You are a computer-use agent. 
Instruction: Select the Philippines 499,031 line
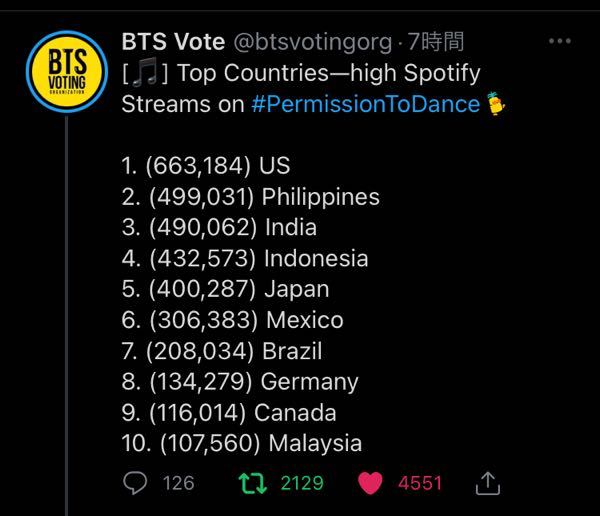[x=251, y=197]
